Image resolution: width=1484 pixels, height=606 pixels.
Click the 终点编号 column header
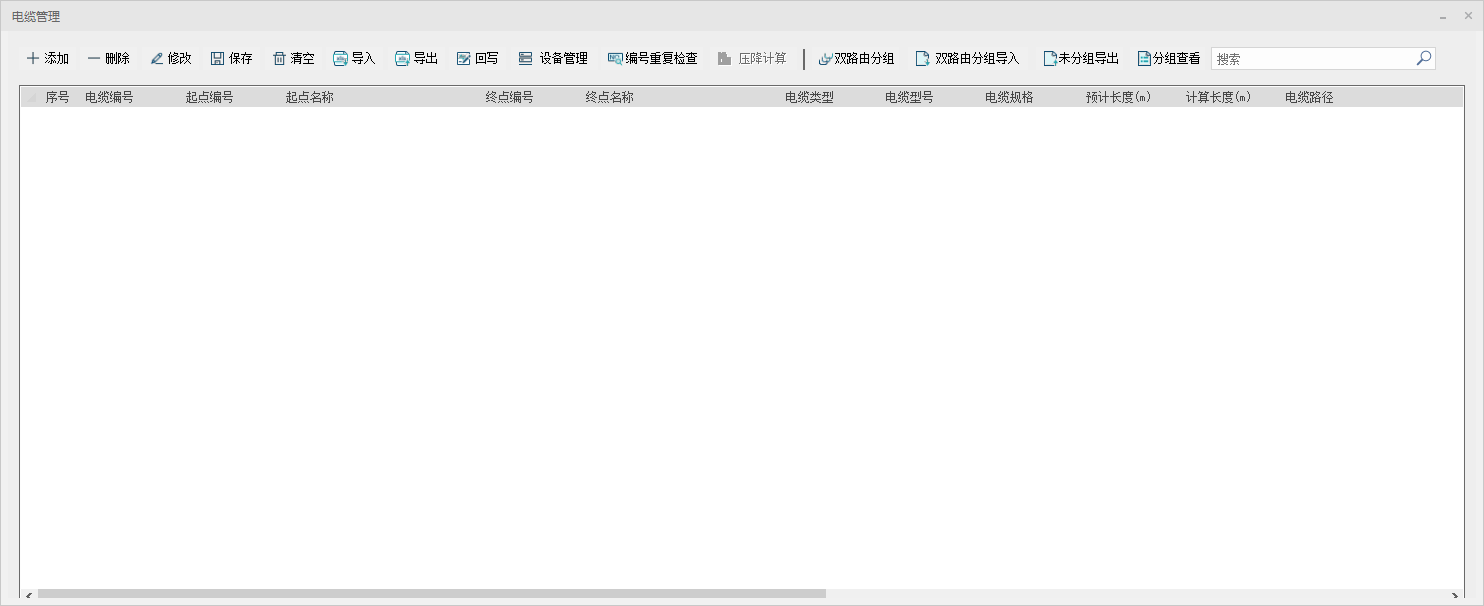point(509,98)
